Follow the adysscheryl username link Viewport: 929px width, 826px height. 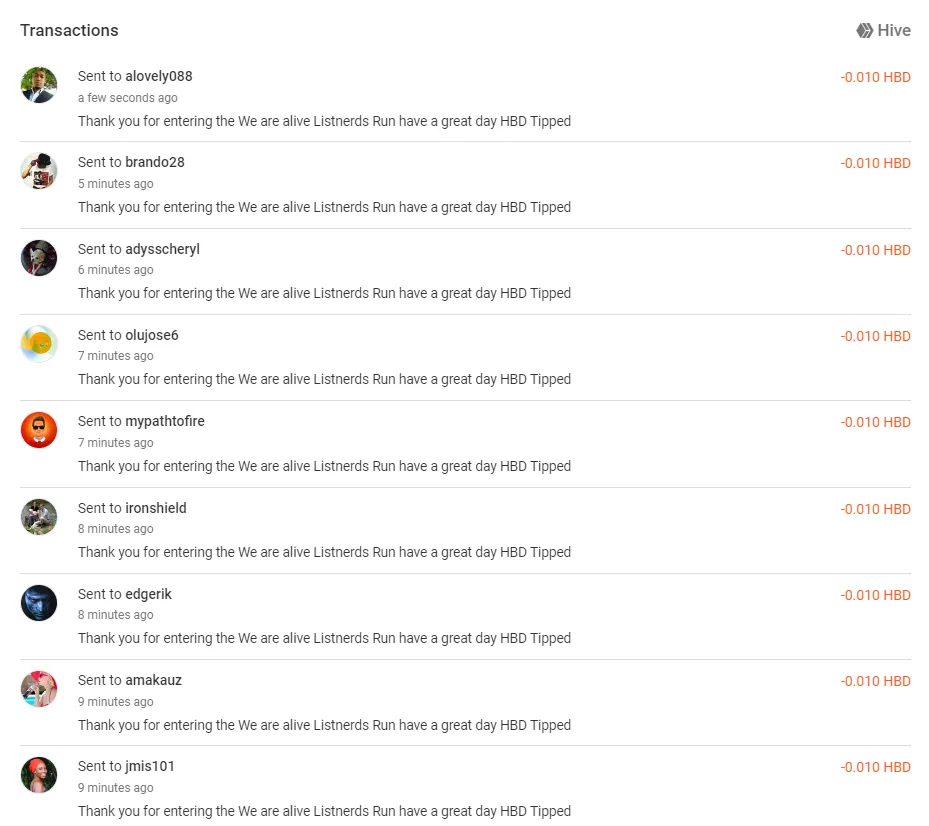coord(162,249)
